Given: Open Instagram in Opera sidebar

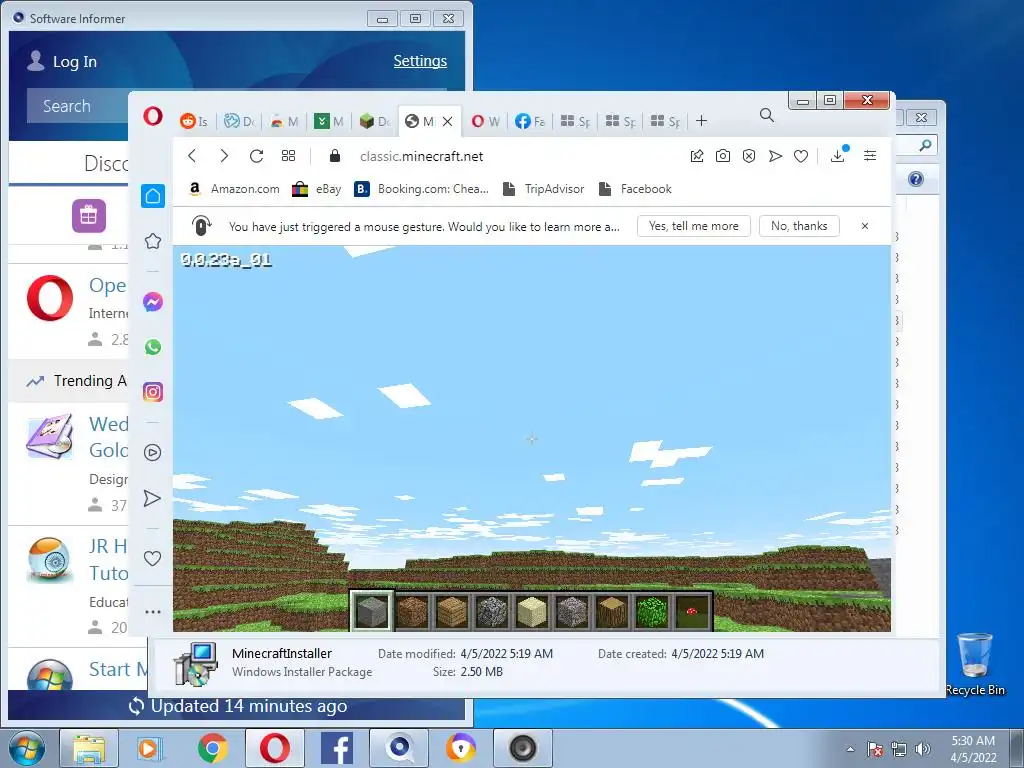Looking at the screenshot, I should pyautogui.click(x=153, y=392).
